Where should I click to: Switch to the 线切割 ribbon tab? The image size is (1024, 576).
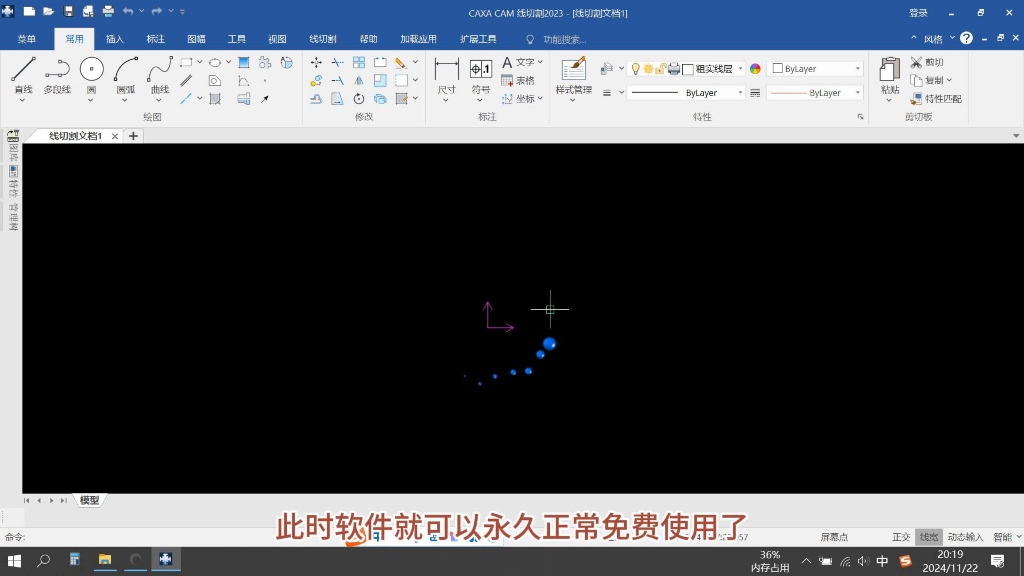click(323, 39)
